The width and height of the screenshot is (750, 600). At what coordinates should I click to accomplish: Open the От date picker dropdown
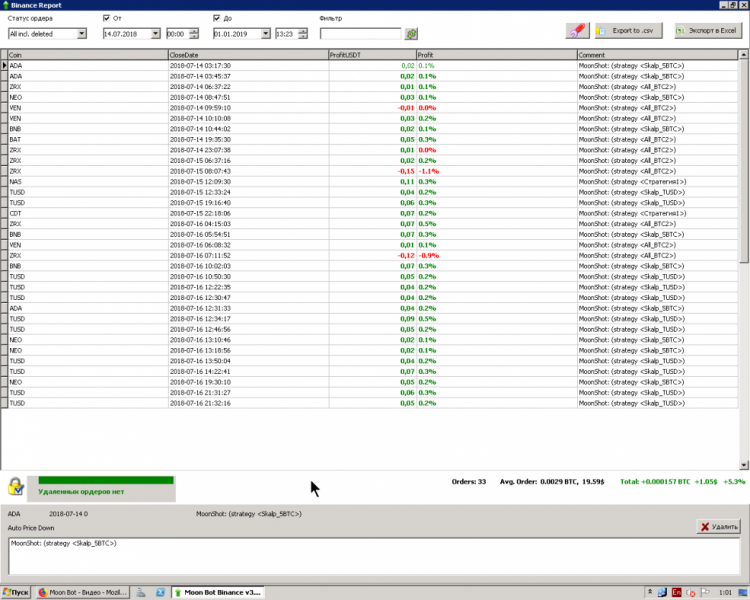tap(155, 33)
